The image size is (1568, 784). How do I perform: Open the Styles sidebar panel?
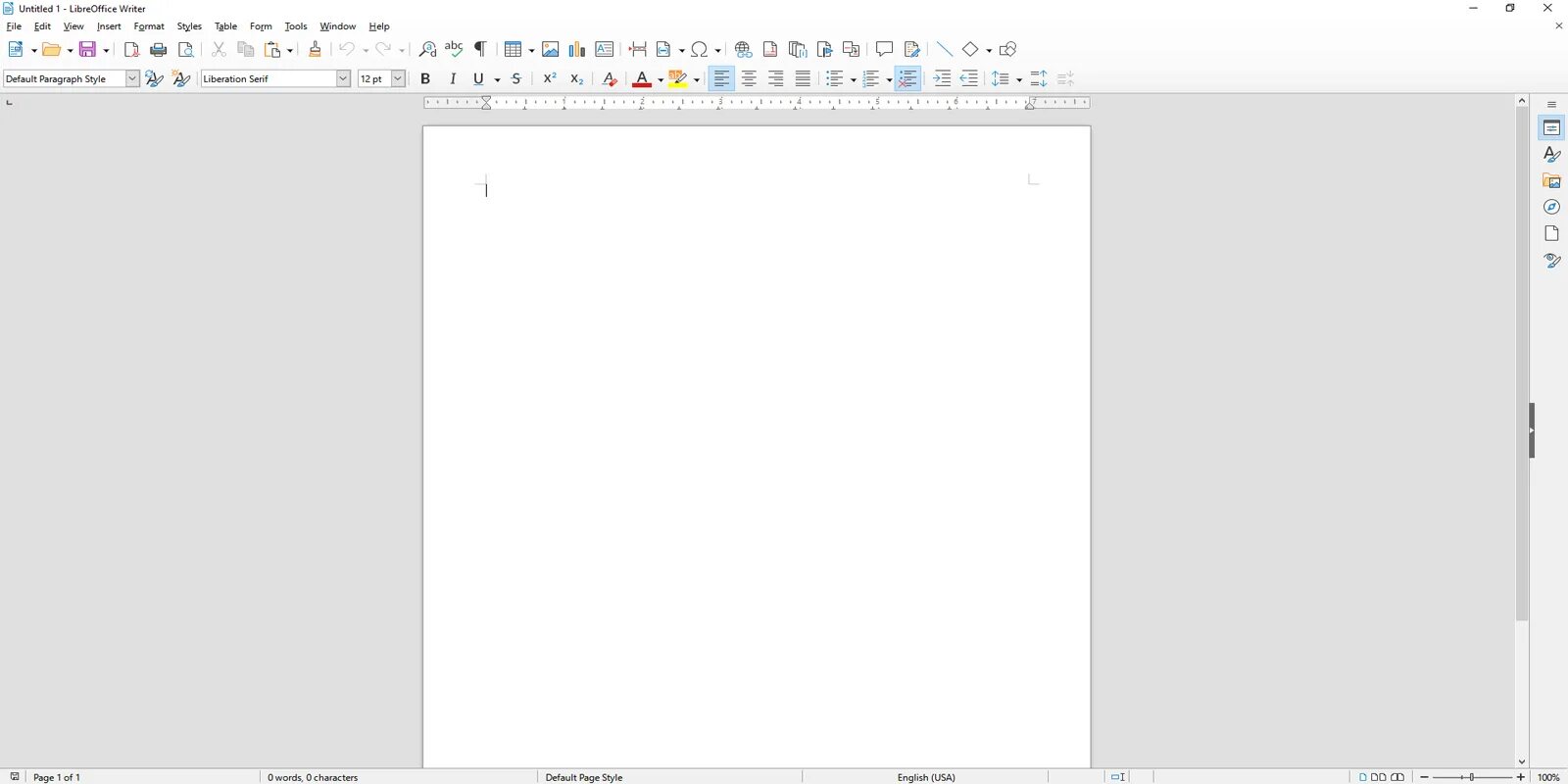pos(1551,154)
